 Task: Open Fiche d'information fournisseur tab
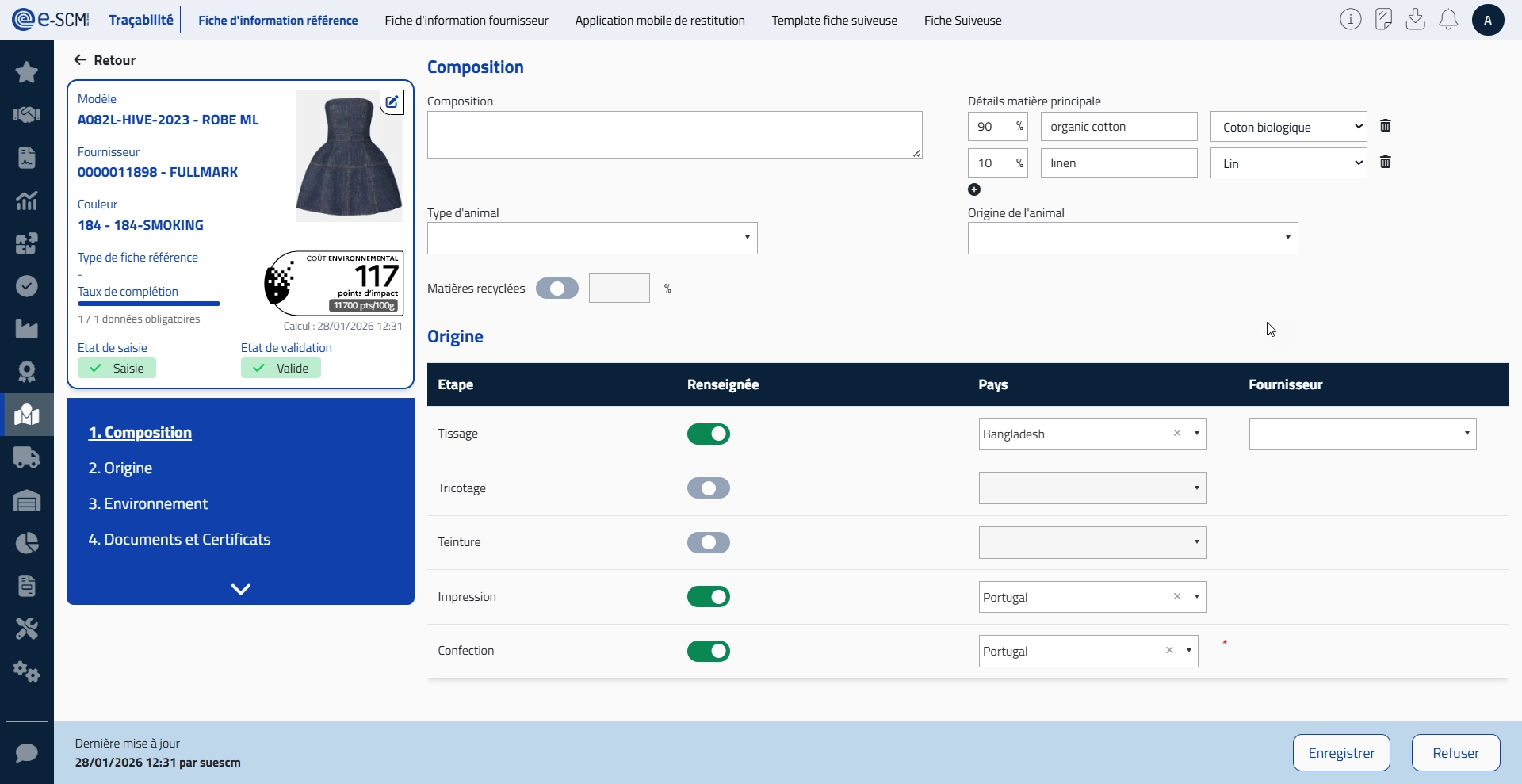coord(466,20)
